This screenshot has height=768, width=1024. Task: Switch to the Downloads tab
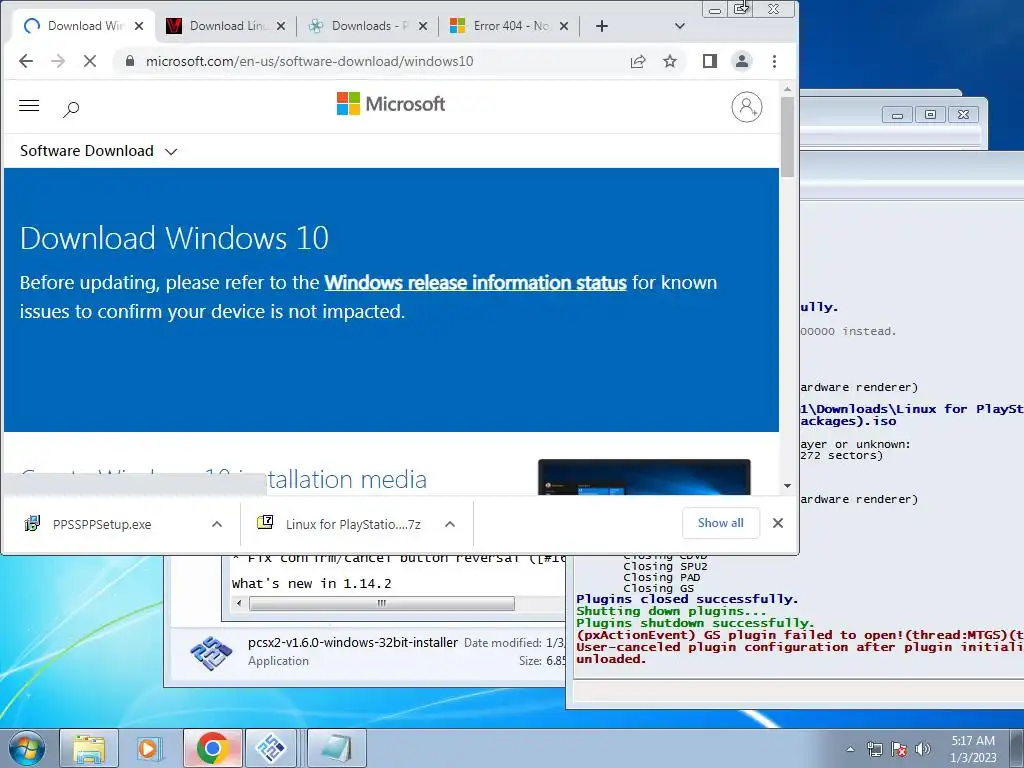click(x=368, y=26)
